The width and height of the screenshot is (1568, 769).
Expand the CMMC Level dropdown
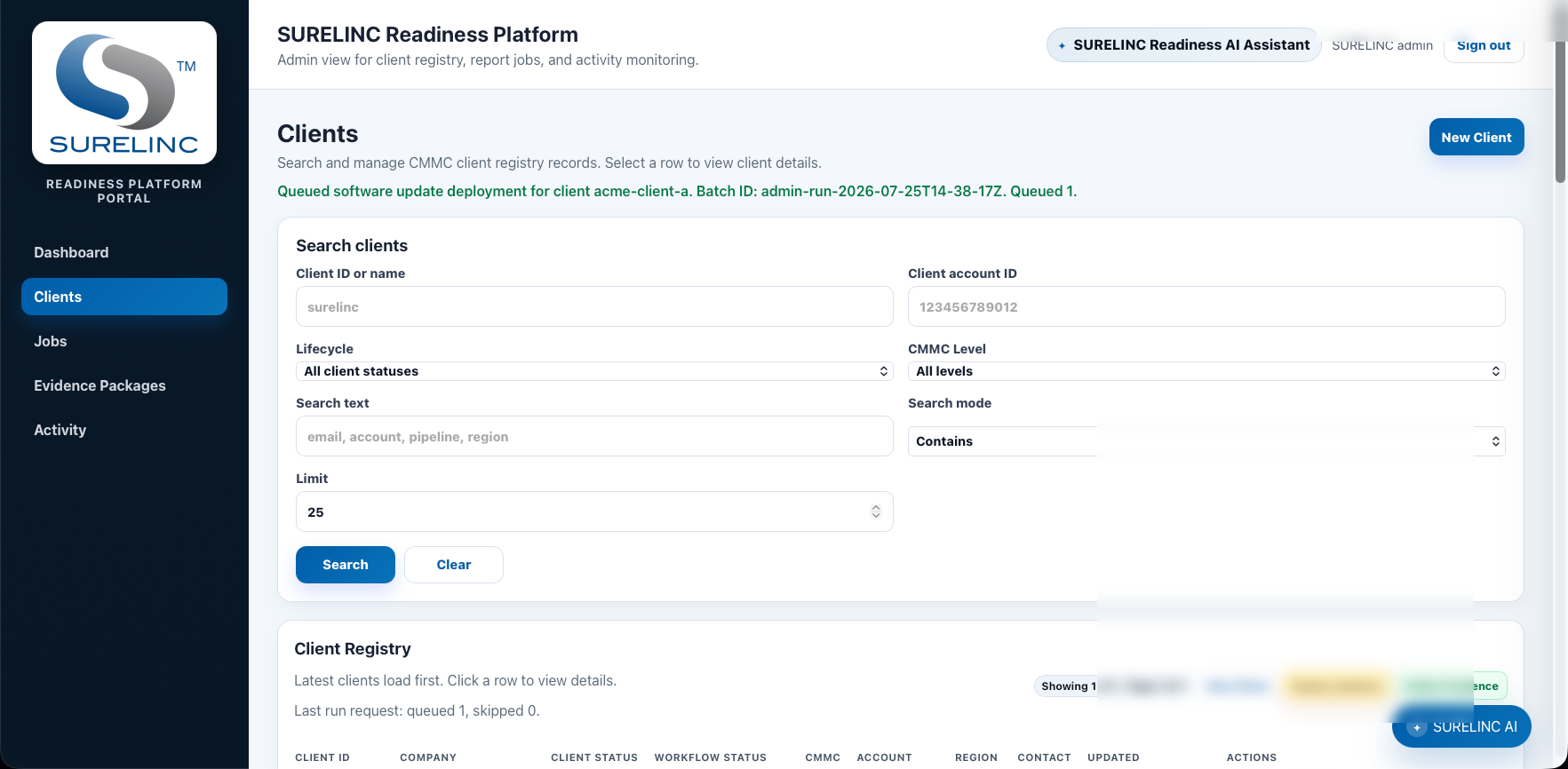click(x=1206, y=371)
